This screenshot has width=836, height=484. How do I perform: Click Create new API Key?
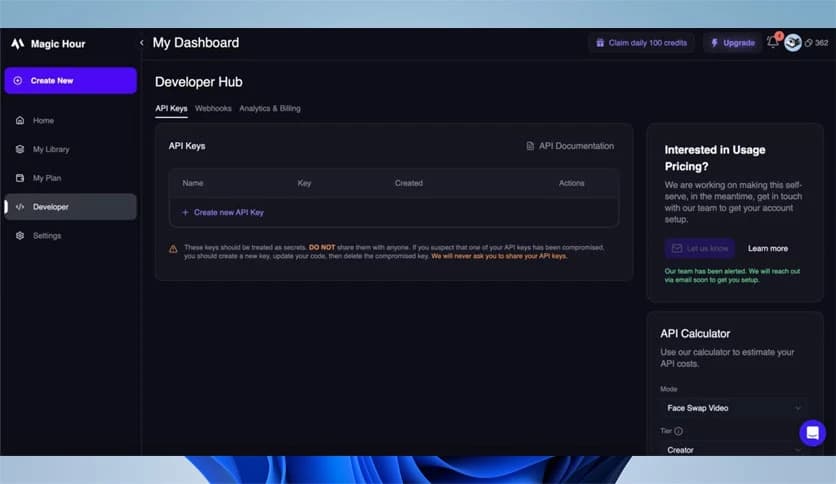(223, 212)
